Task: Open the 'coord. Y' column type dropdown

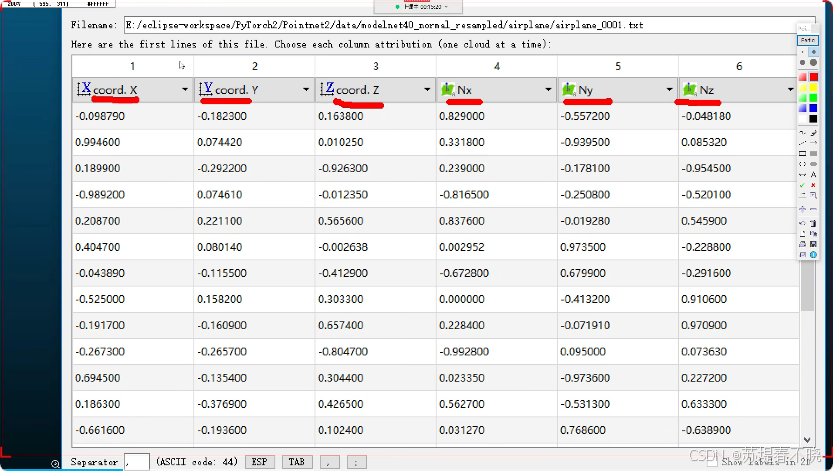Action: pyautogui.click(x=306, y=89)
